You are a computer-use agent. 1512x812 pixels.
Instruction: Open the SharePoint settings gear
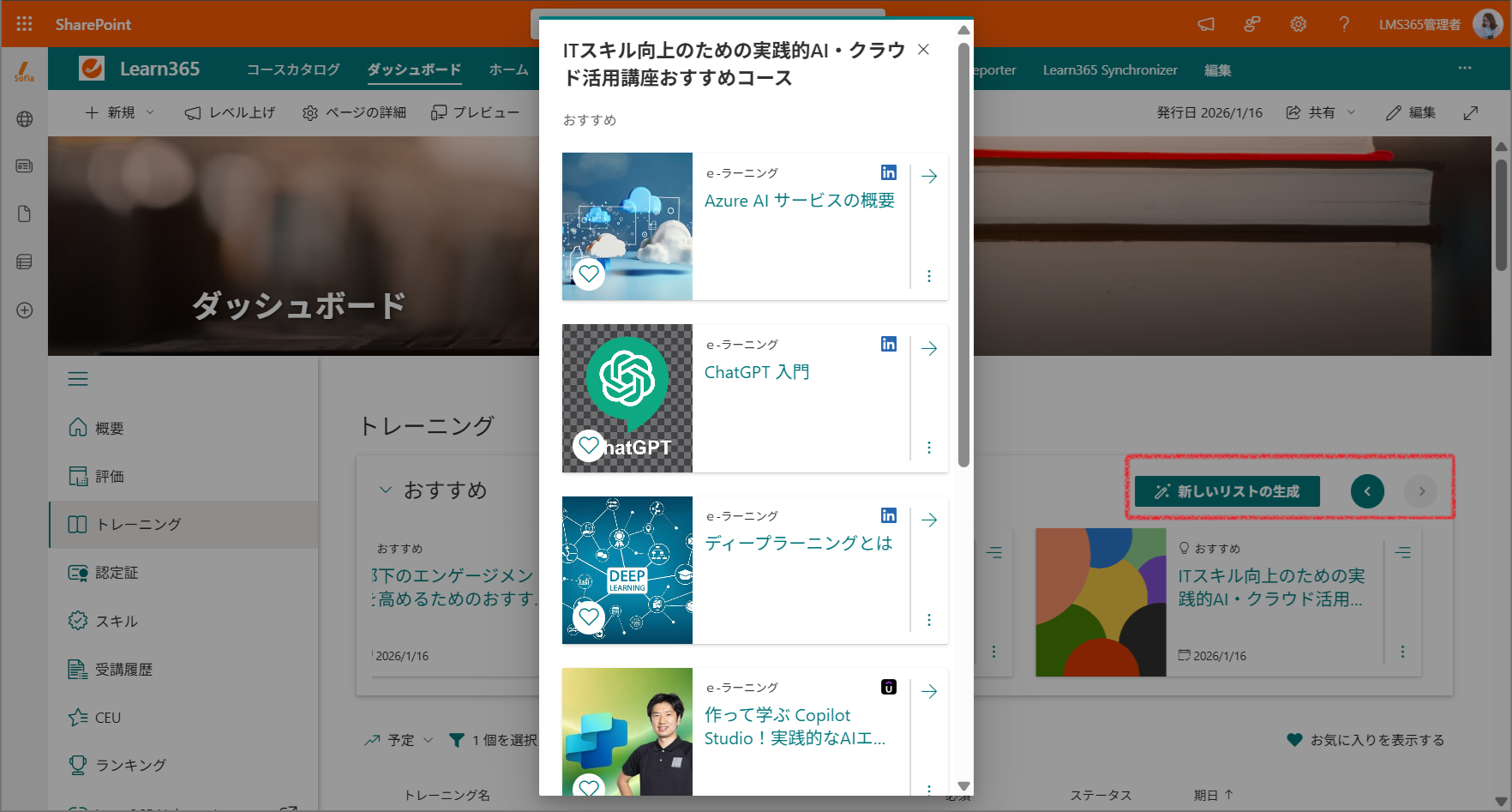coord(1299,24)
